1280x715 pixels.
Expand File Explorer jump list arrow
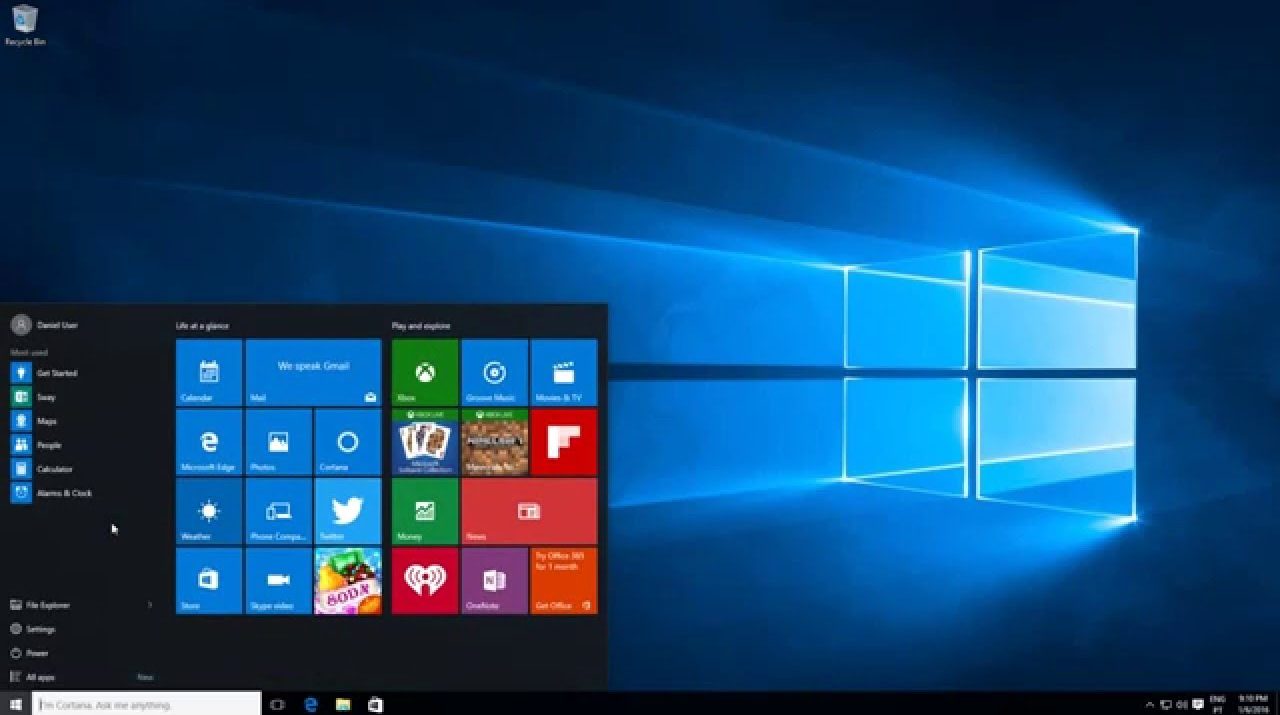pos(150,605)
